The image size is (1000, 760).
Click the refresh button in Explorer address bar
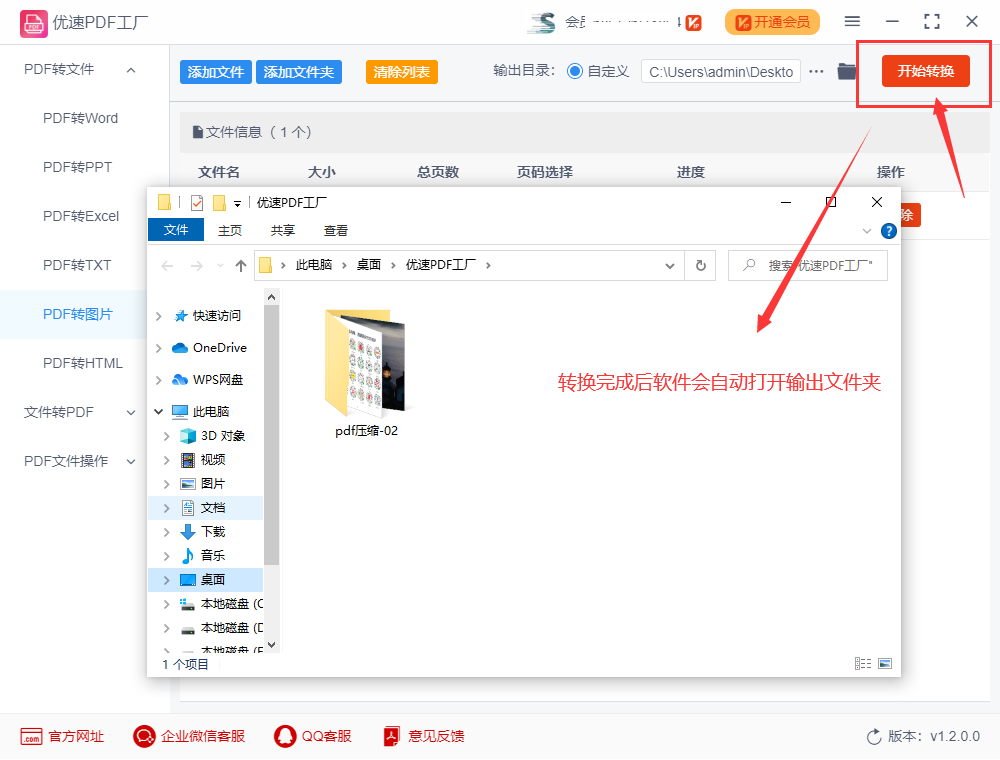point(700,265)
